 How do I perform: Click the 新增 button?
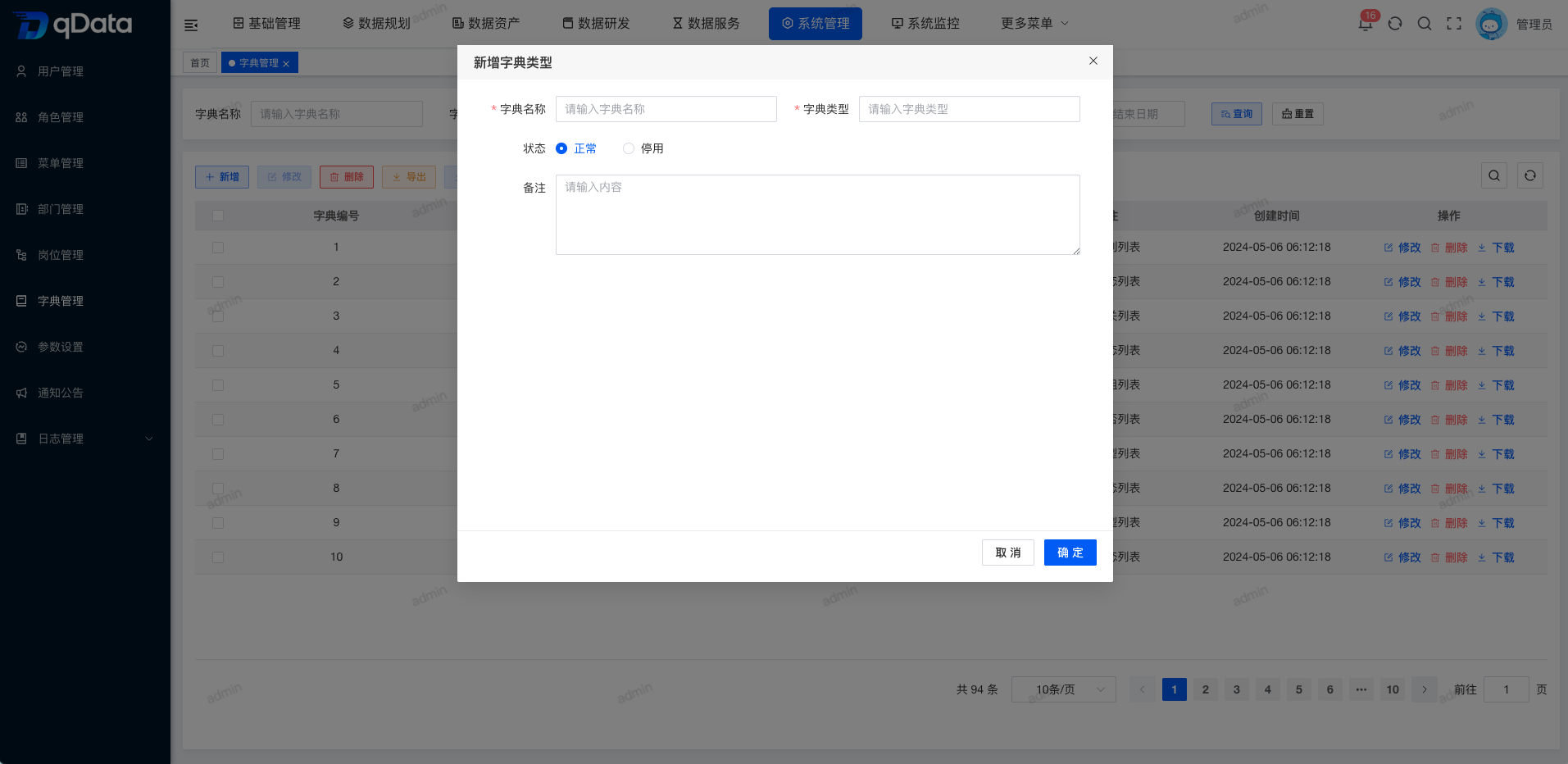(x=222, y=177)
